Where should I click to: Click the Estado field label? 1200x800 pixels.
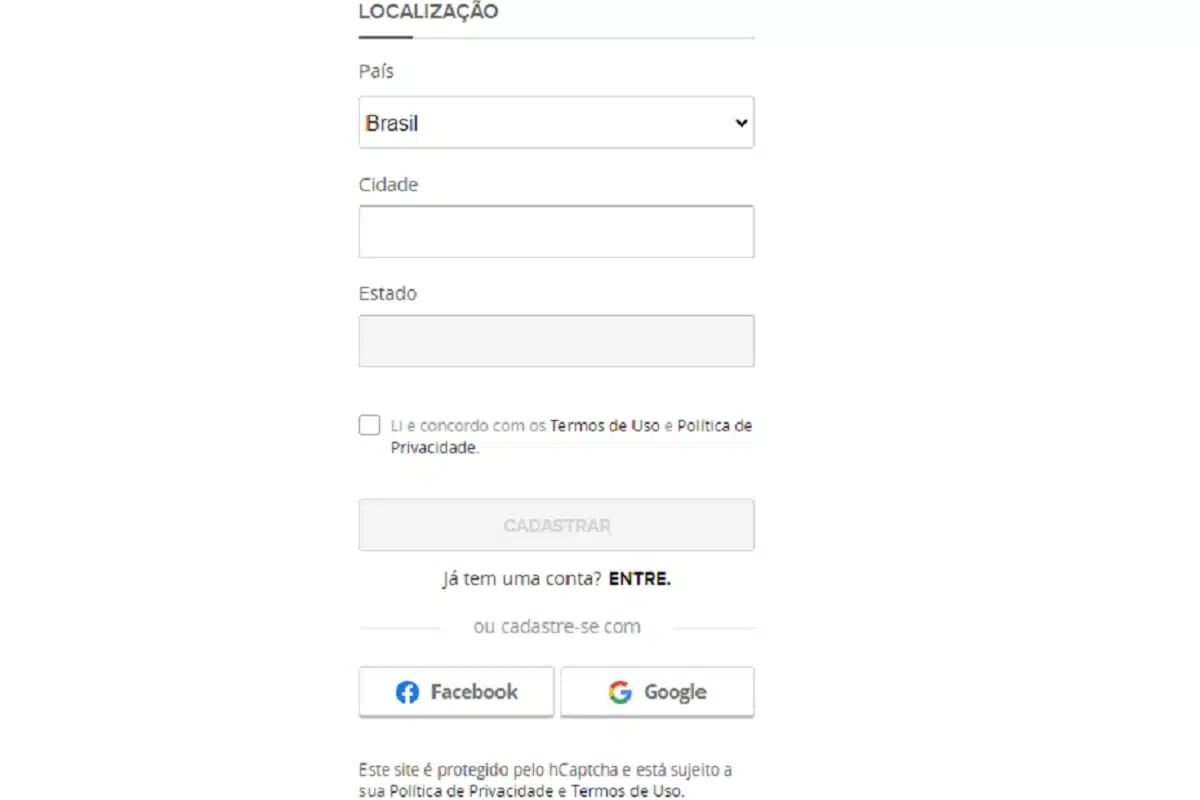(387, 294)
